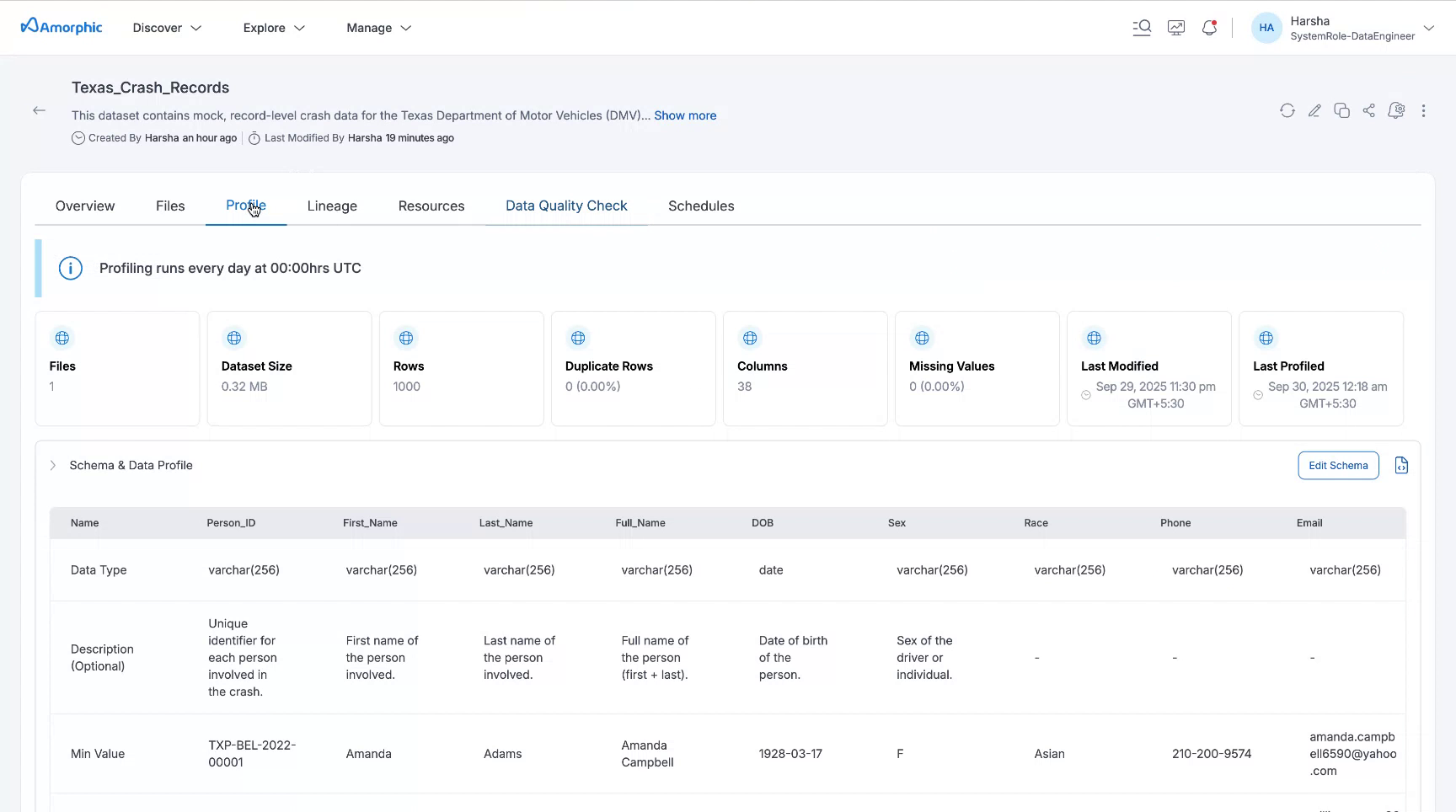Open the three-dot more options menu
Screen dimensions: 1456x812
coord(1423,110)
